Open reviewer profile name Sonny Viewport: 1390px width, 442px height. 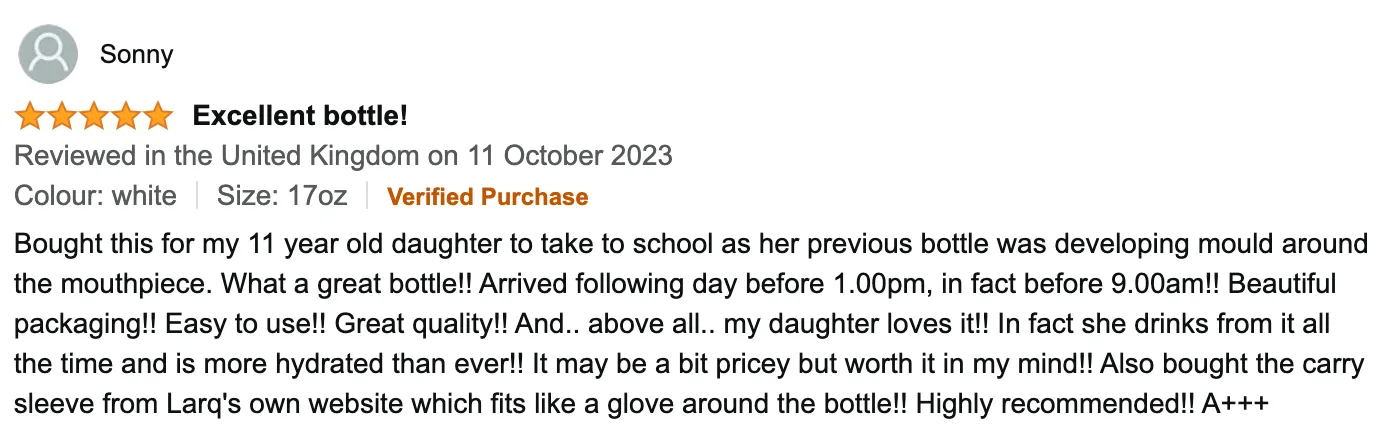click(x=136, y=54)
